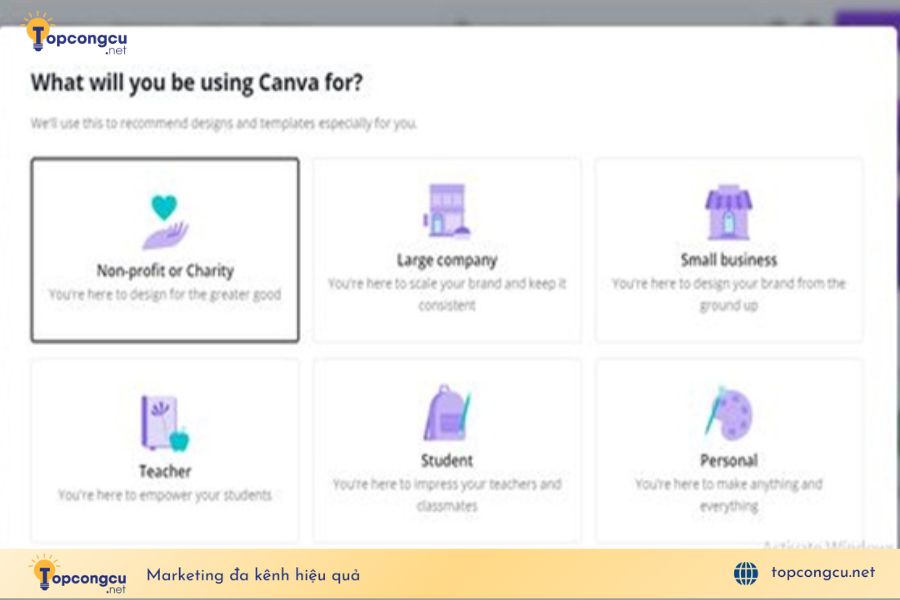Choose the Student option label
Screen dimensions: 900x600
click(x=447, y=460)
